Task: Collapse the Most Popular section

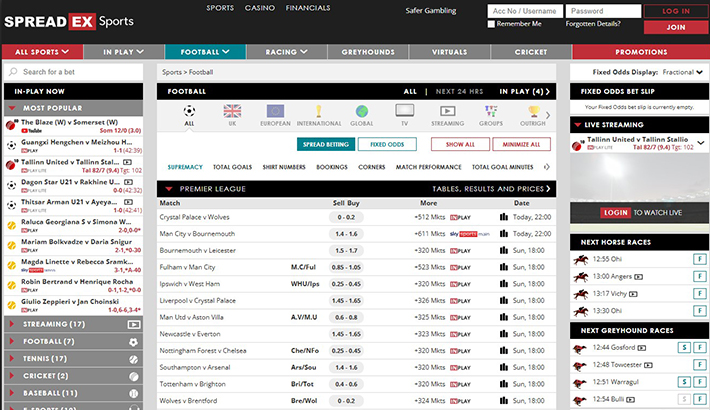Action: pyautogui.click(x=73, y=108)
